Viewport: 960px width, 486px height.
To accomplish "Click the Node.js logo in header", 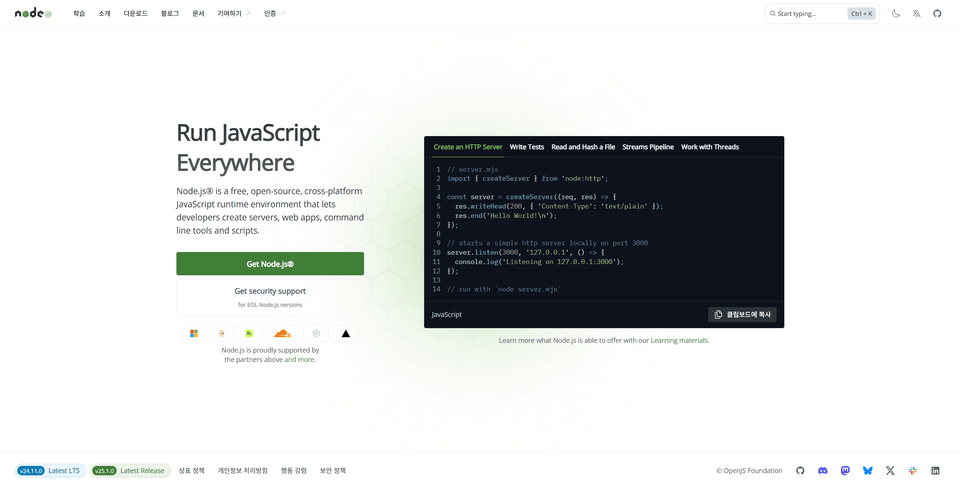I will point(34,13).
